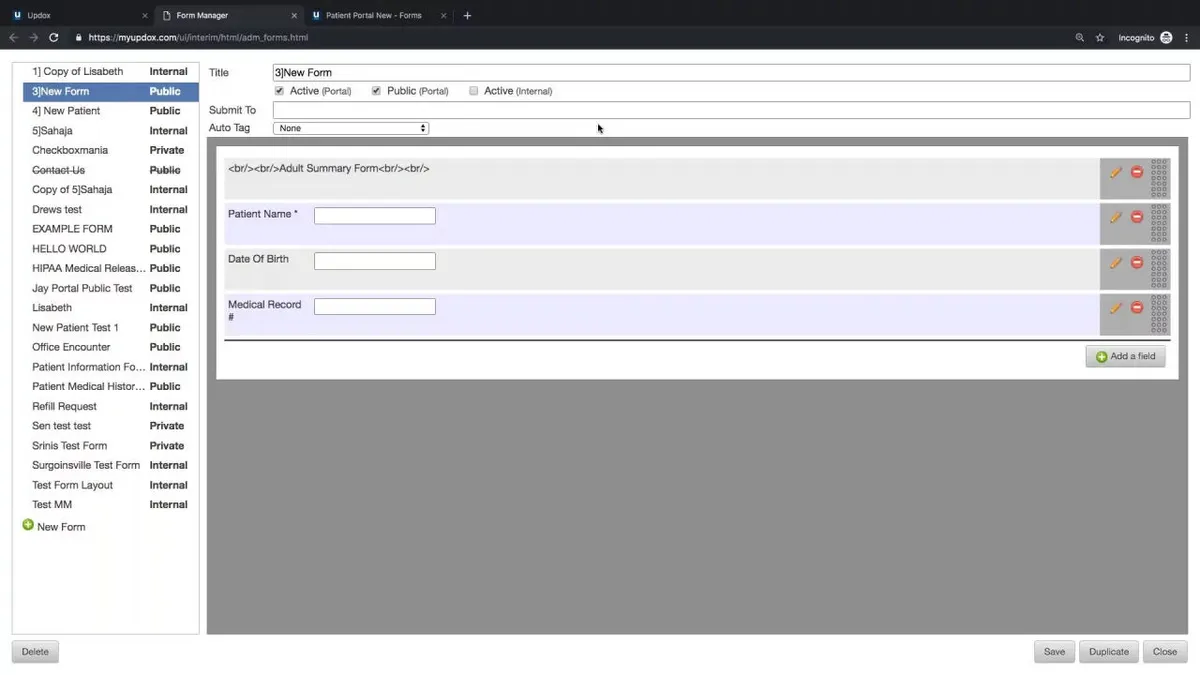1200x675 pixels.
Task: Click the Medical Record # text box
Action: pyautogui.click(x=375, y=306)
